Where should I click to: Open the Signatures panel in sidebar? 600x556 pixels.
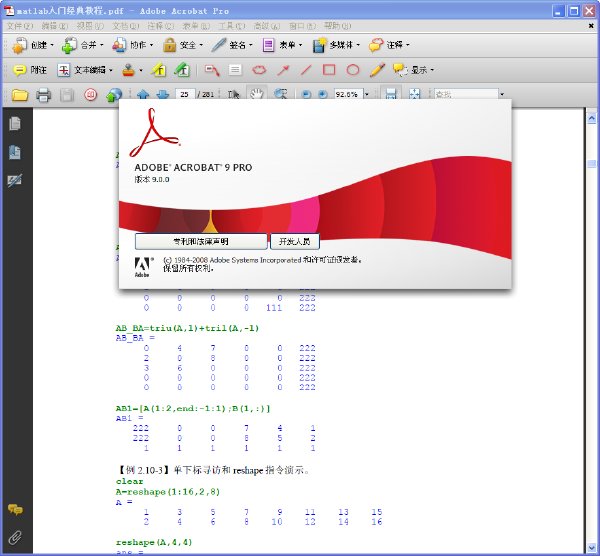point(15,180)
